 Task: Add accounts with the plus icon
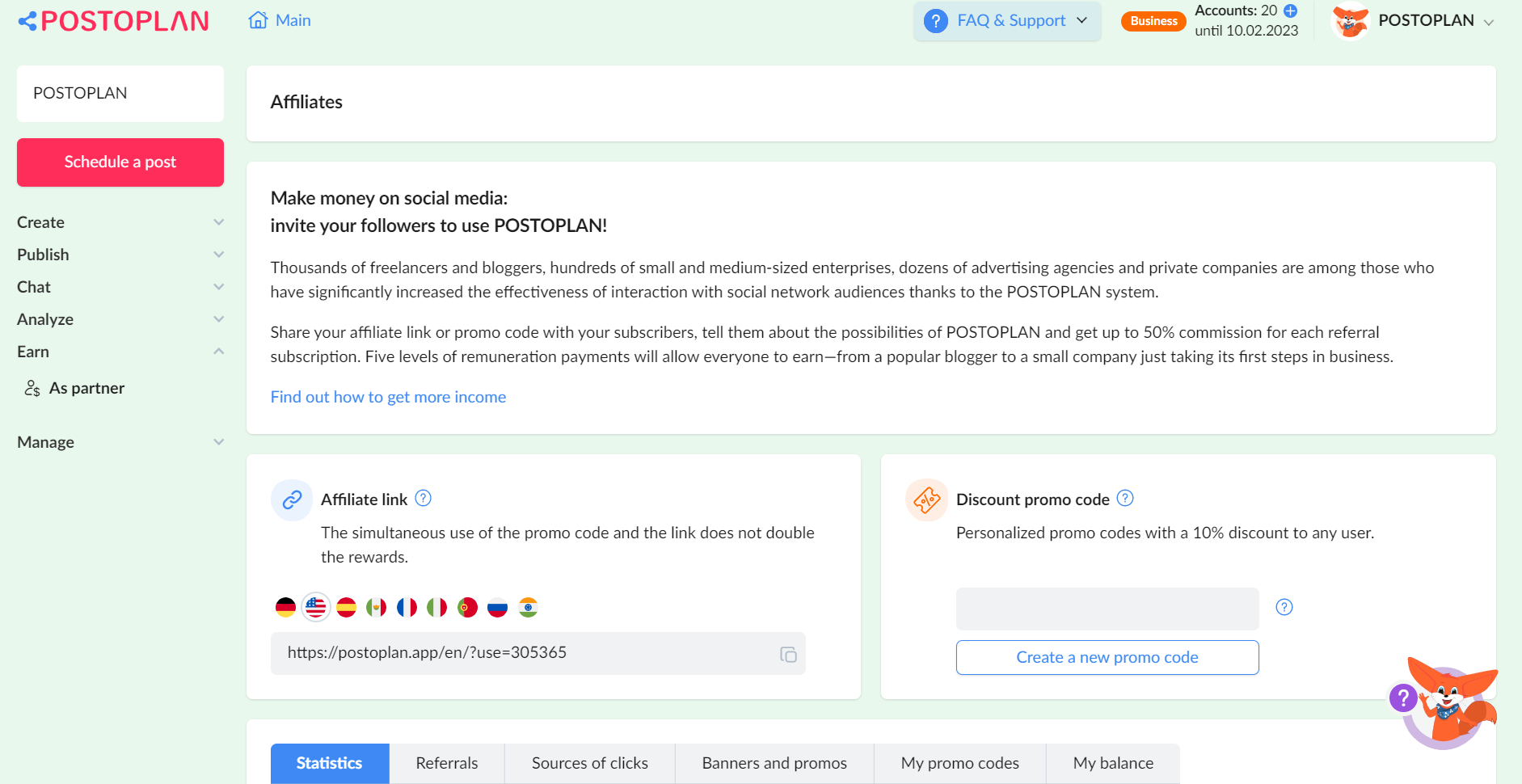(1291, 11)
